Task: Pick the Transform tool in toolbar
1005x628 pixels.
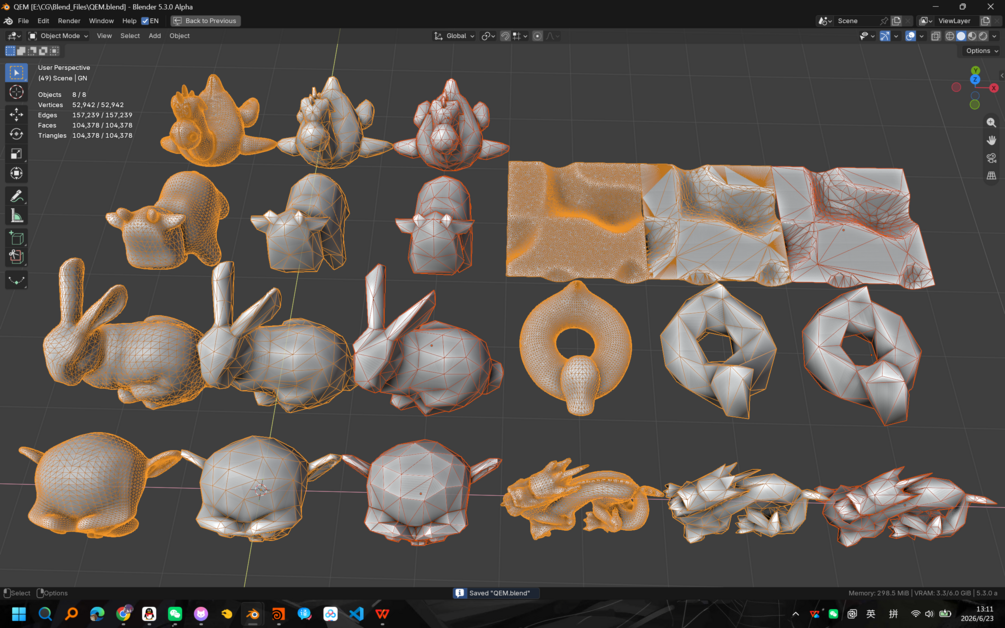Action: [x=16, y=173]
